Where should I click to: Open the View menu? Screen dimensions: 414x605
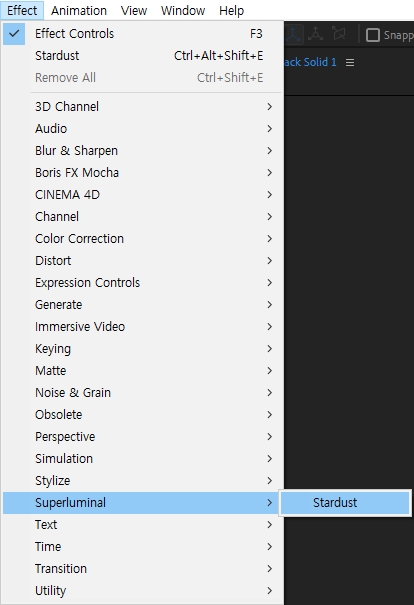click(x=134, y=10)
